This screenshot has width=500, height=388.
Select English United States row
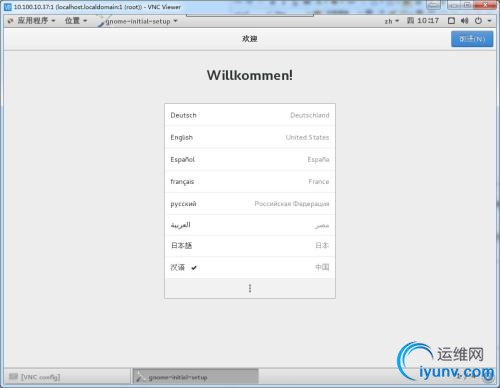coord(250,137)
